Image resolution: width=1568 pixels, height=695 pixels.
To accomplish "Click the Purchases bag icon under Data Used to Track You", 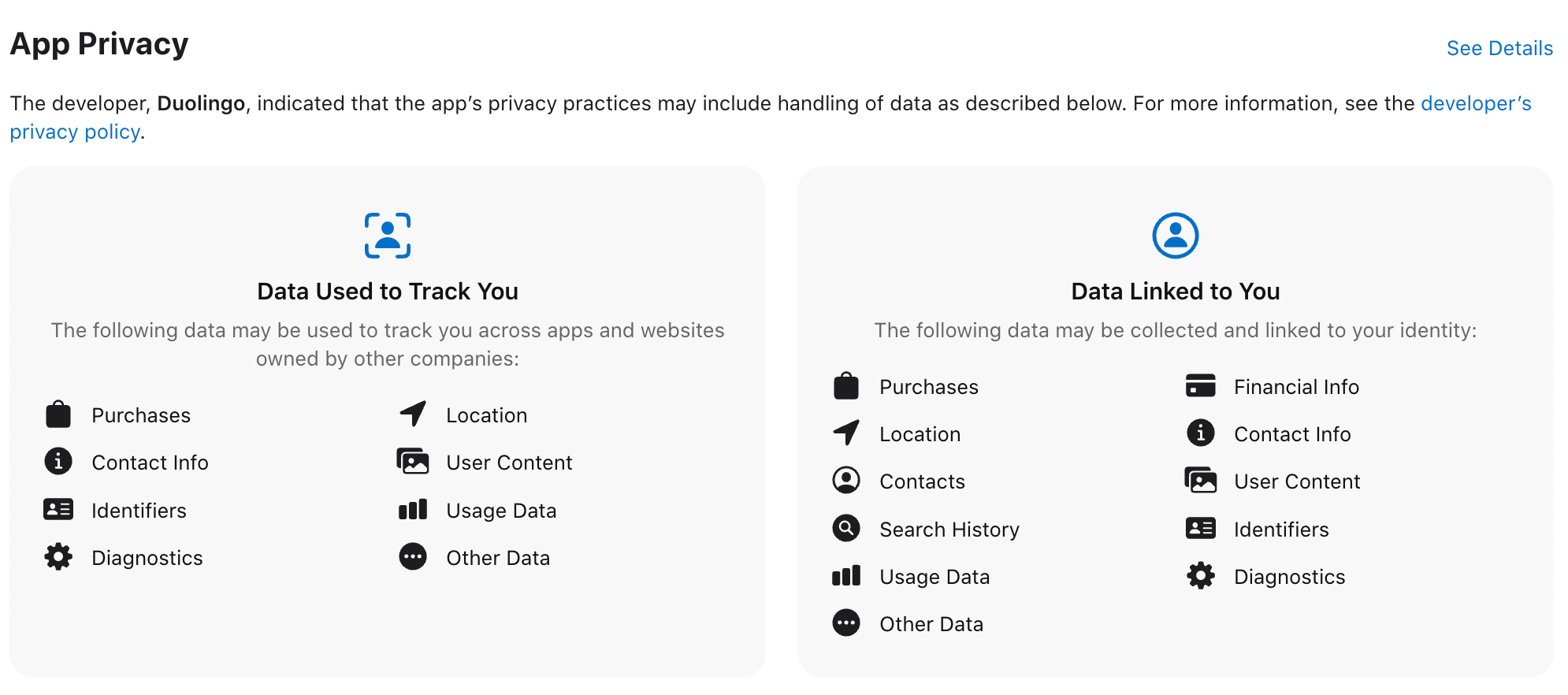I will [58, 414].
